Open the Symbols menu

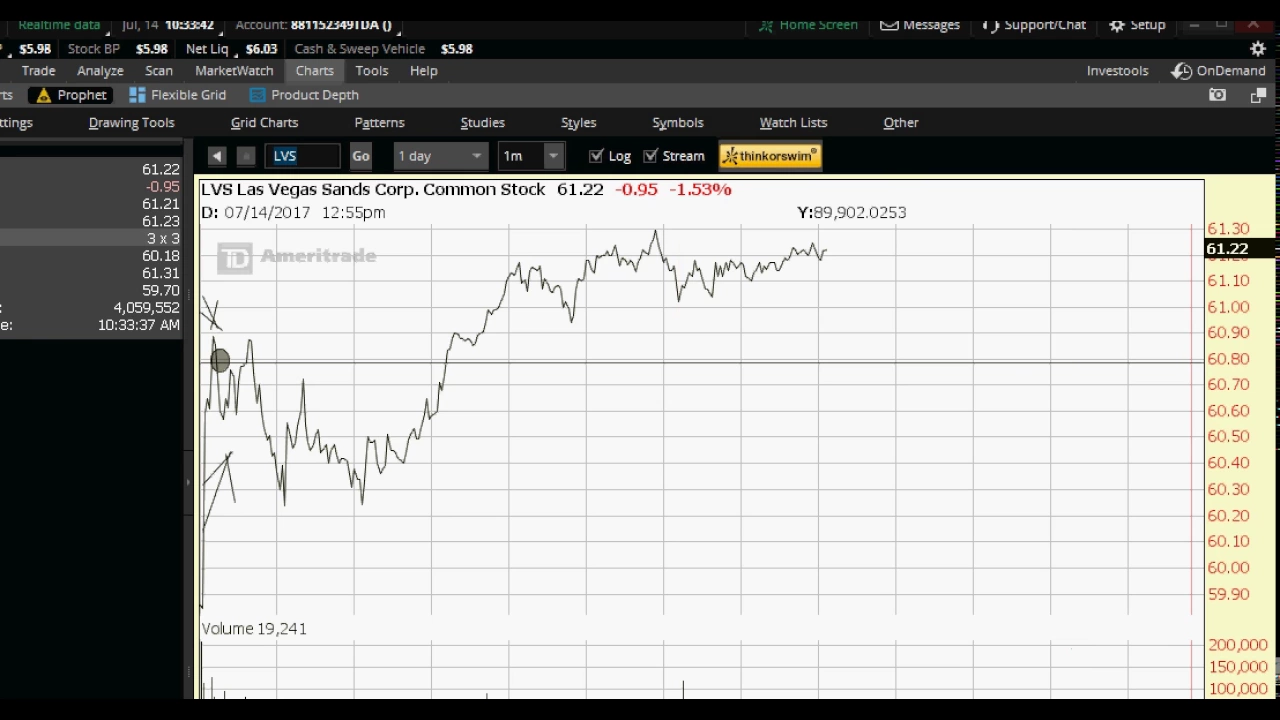point(678,123)
